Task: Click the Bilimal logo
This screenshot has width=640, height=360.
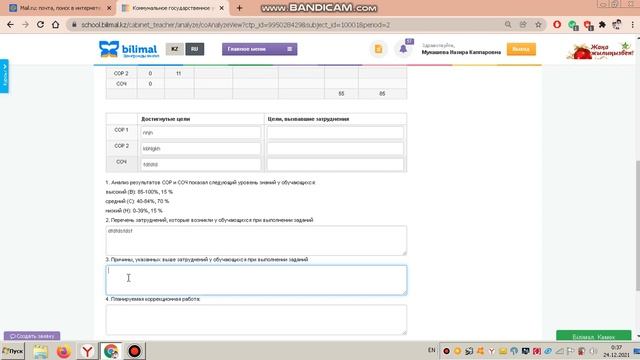Action: click(x=129, y=49)
